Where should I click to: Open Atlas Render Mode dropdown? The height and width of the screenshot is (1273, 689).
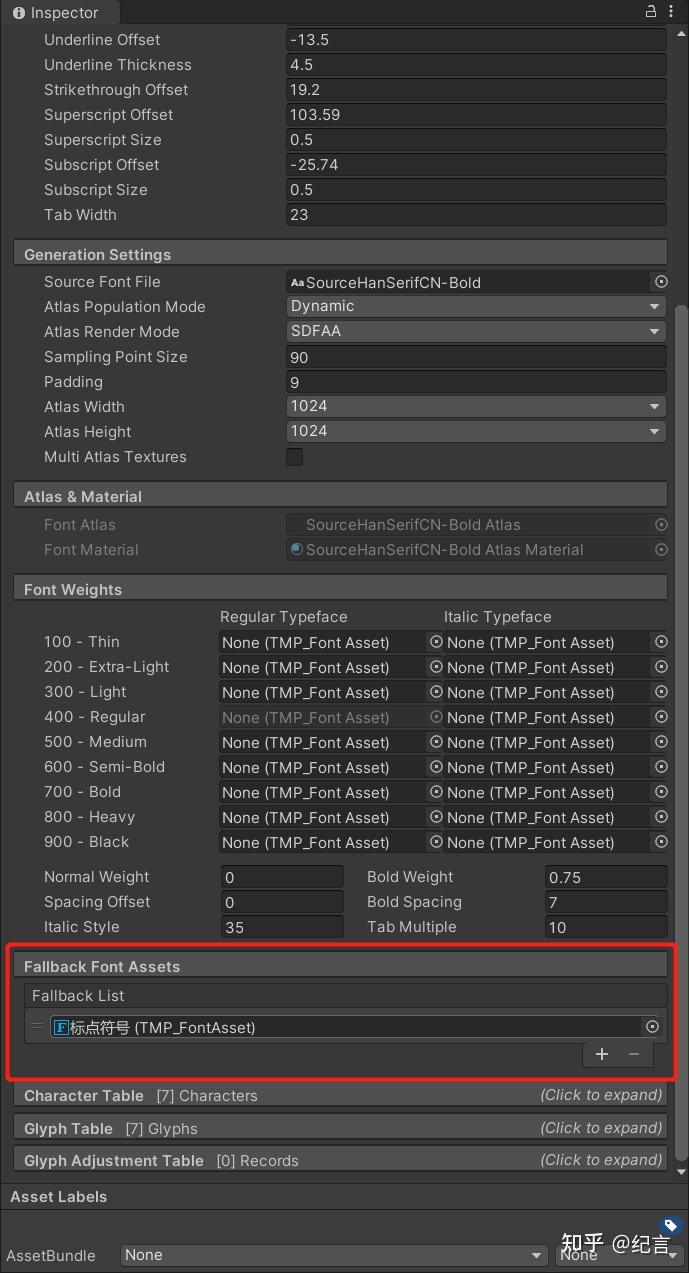476,332
